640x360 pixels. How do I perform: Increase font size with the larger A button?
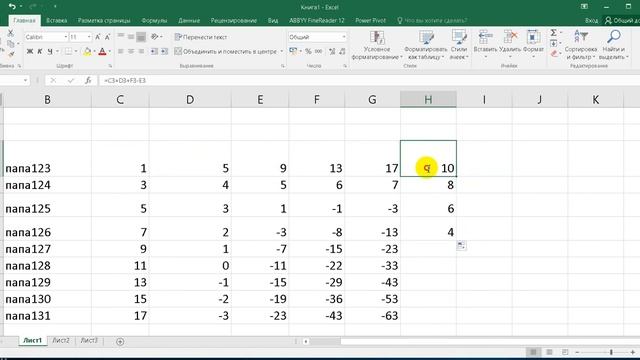98,37
